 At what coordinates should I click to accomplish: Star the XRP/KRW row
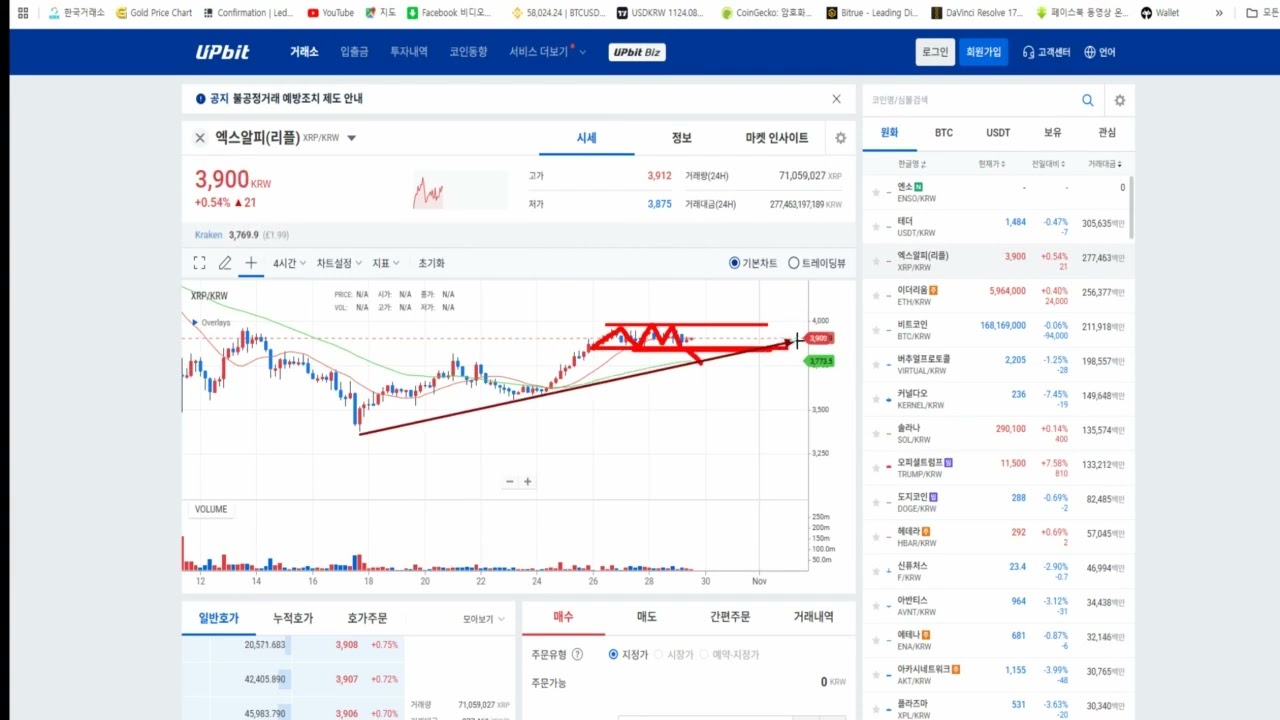coord(876,261)
